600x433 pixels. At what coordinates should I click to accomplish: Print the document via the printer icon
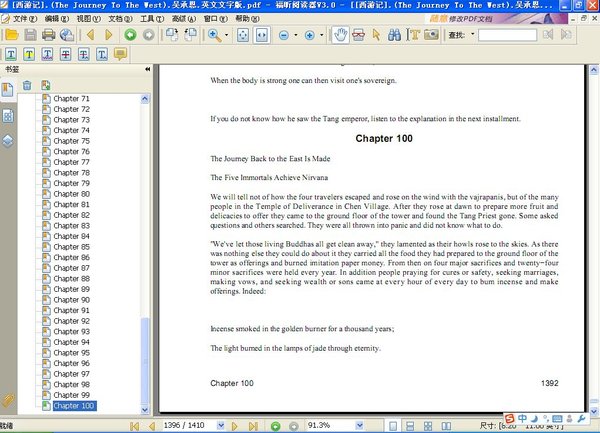click(49, 35)
